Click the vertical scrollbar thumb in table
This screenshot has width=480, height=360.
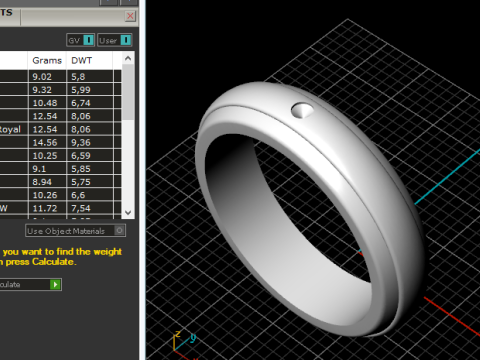(128, 92)
